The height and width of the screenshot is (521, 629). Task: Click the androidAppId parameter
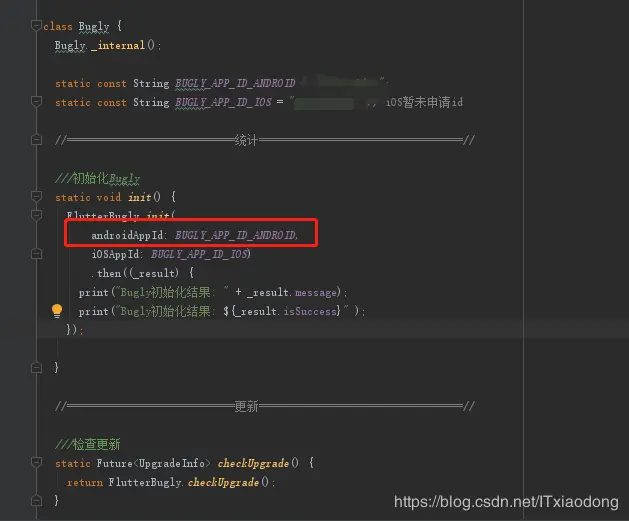(x=128, y=235)
